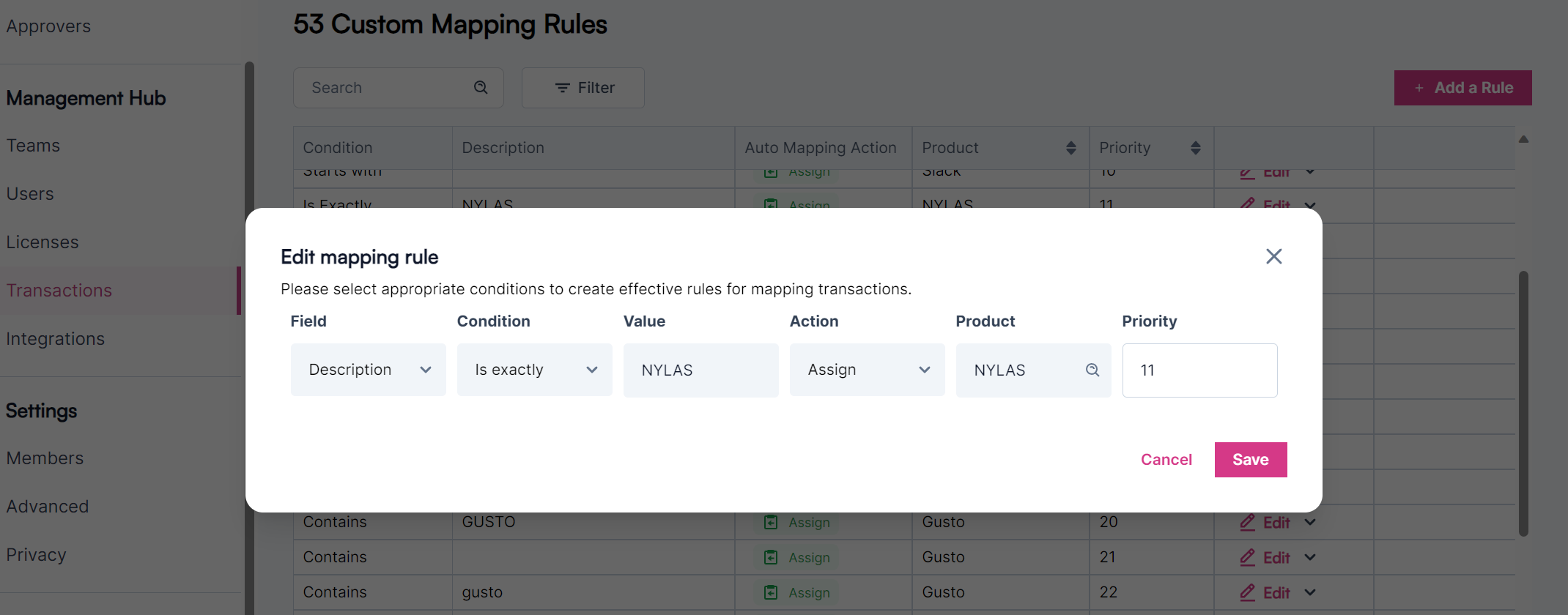Click the Assign icon in GUSTO row
This screenshot has width=1568, height=615.
pos(771,522)
